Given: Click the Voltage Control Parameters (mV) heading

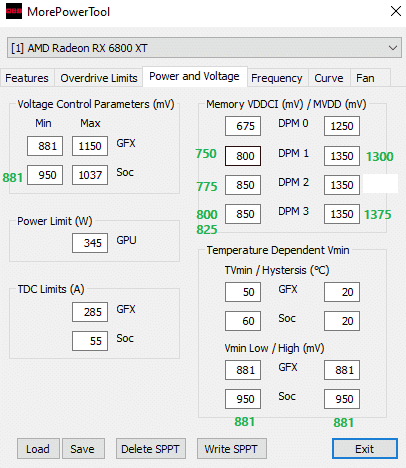Looking at the screenshot, I should (96, 104).
